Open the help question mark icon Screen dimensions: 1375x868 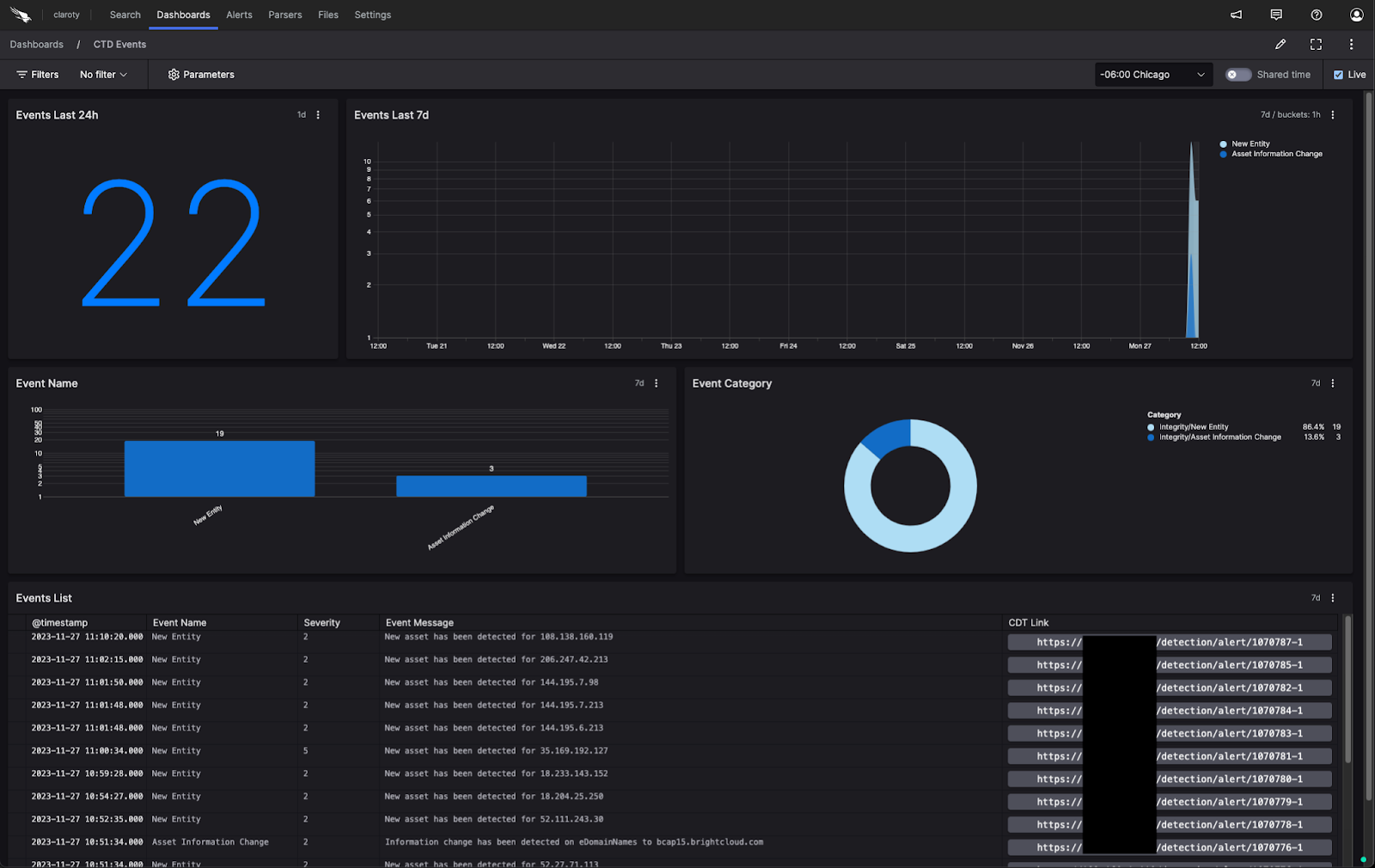1317,15
